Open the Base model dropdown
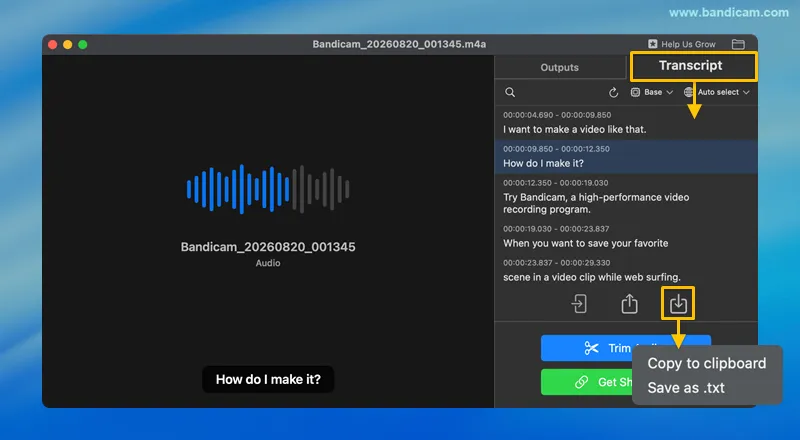 click(x=653, y=92)
